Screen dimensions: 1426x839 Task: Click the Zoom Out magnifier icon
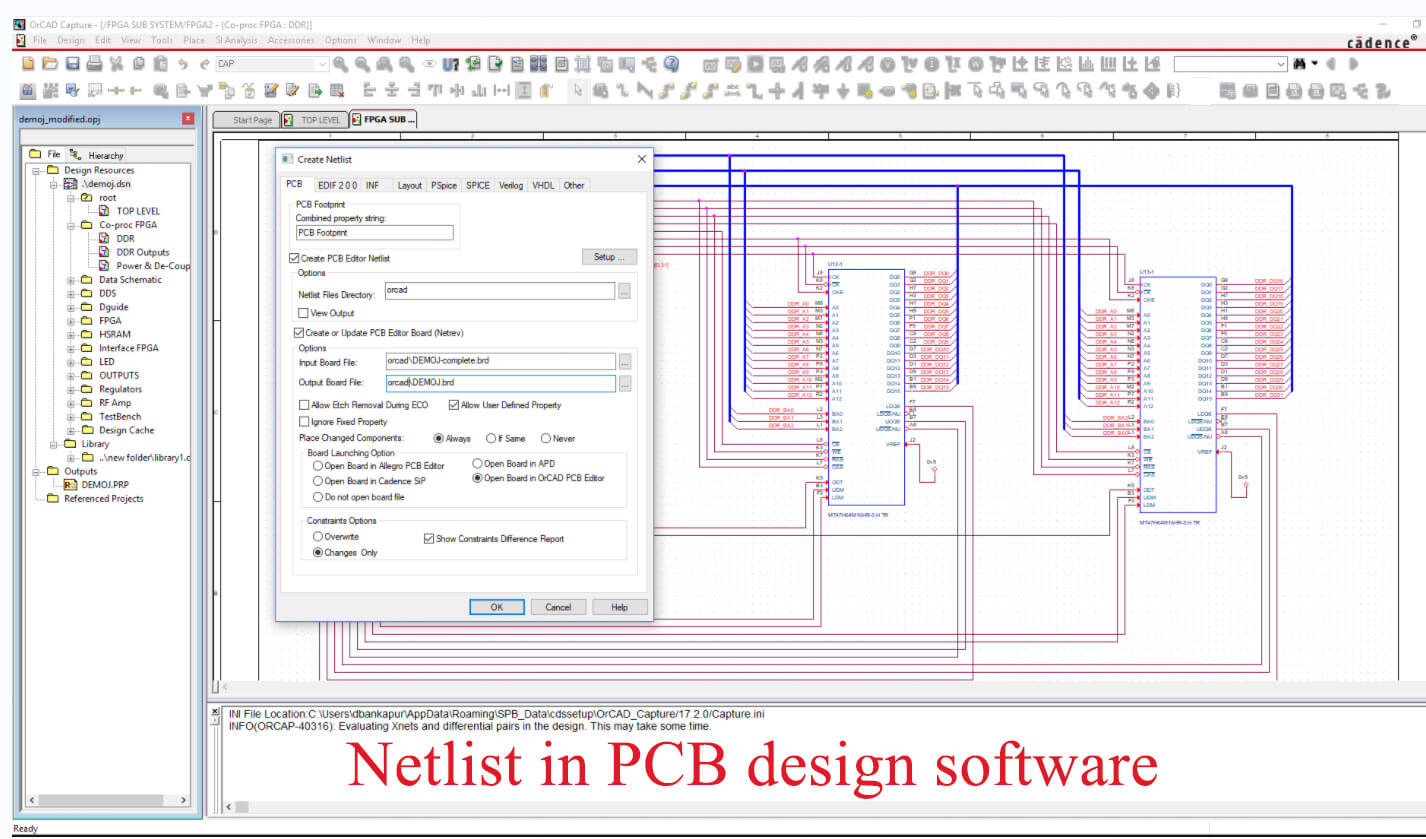click(362, 64)
